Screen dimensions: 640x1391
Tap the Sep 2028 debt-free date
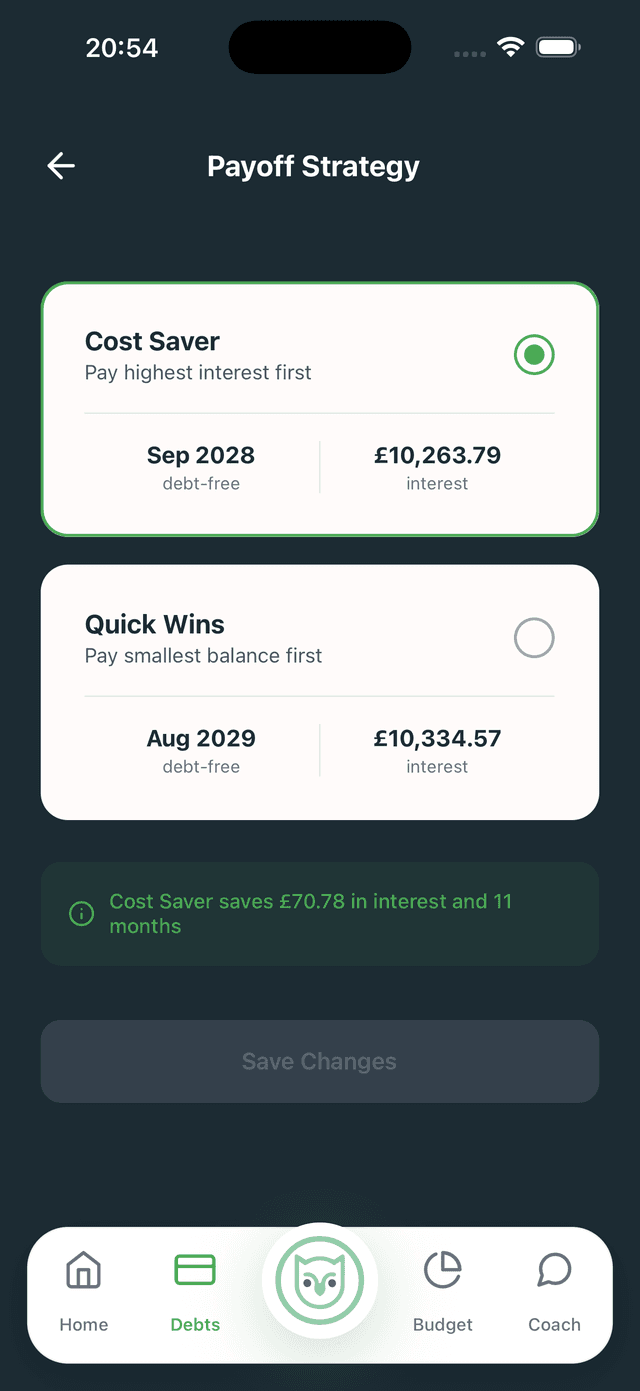[201, 455]
